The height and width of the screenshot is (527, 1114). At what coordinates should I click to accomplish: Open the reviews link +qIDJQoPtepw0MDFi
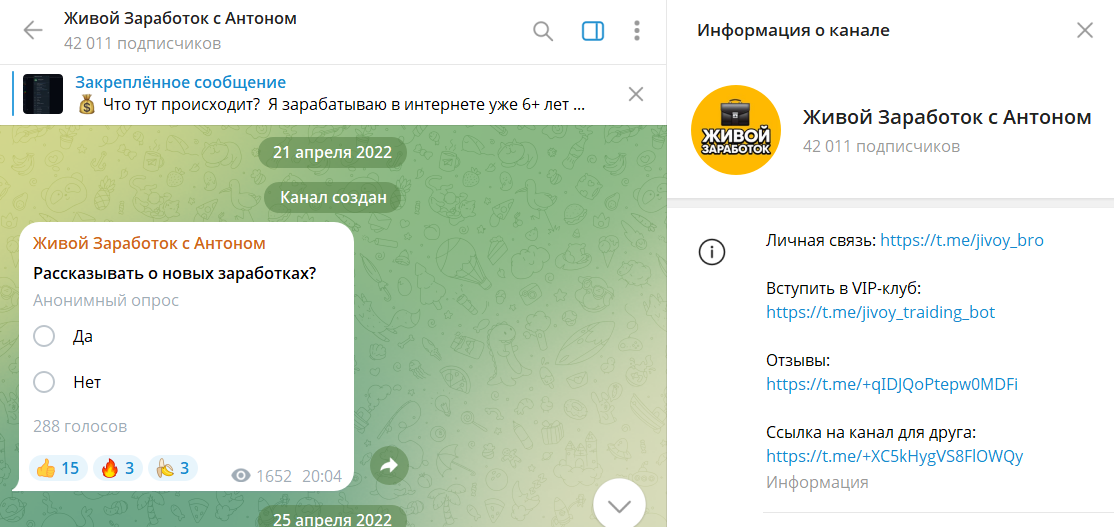pos(892,384)
